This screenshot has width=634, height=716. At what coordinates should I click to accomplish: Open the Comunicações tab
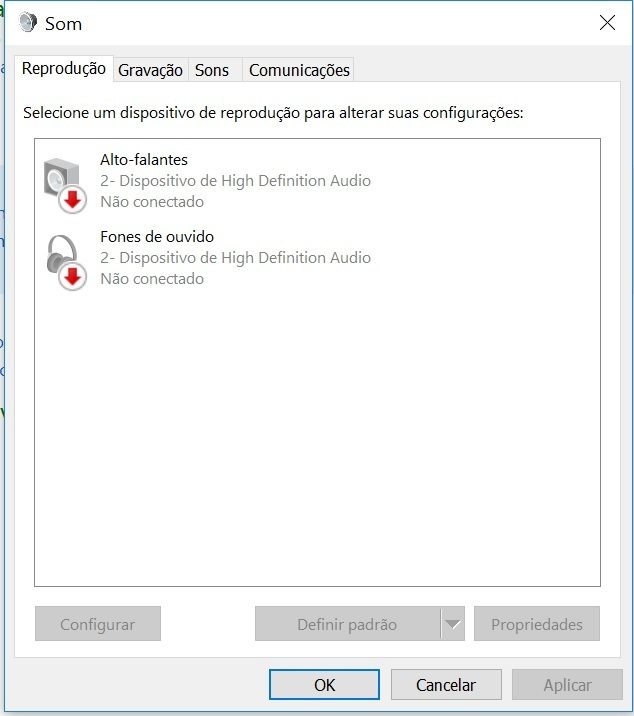(299, 70)
